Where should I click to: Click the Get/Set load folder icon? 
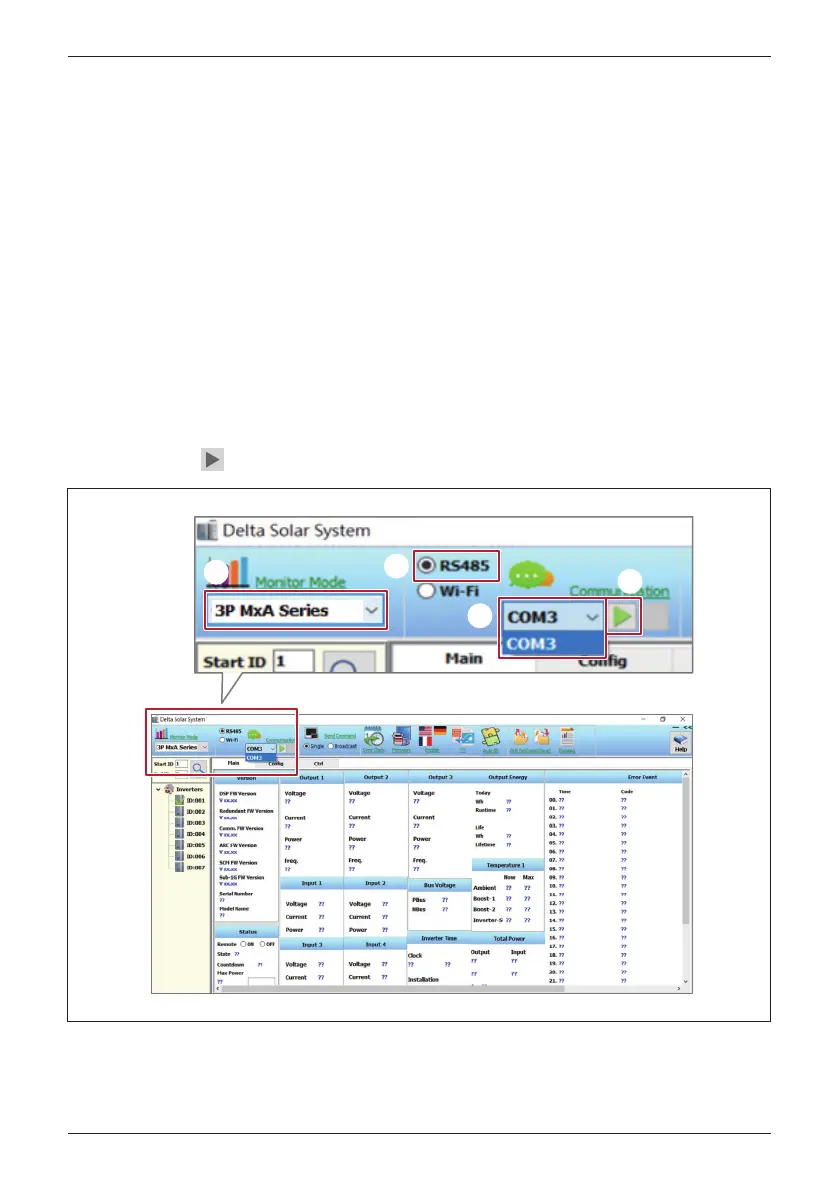[x=520, y=737]
